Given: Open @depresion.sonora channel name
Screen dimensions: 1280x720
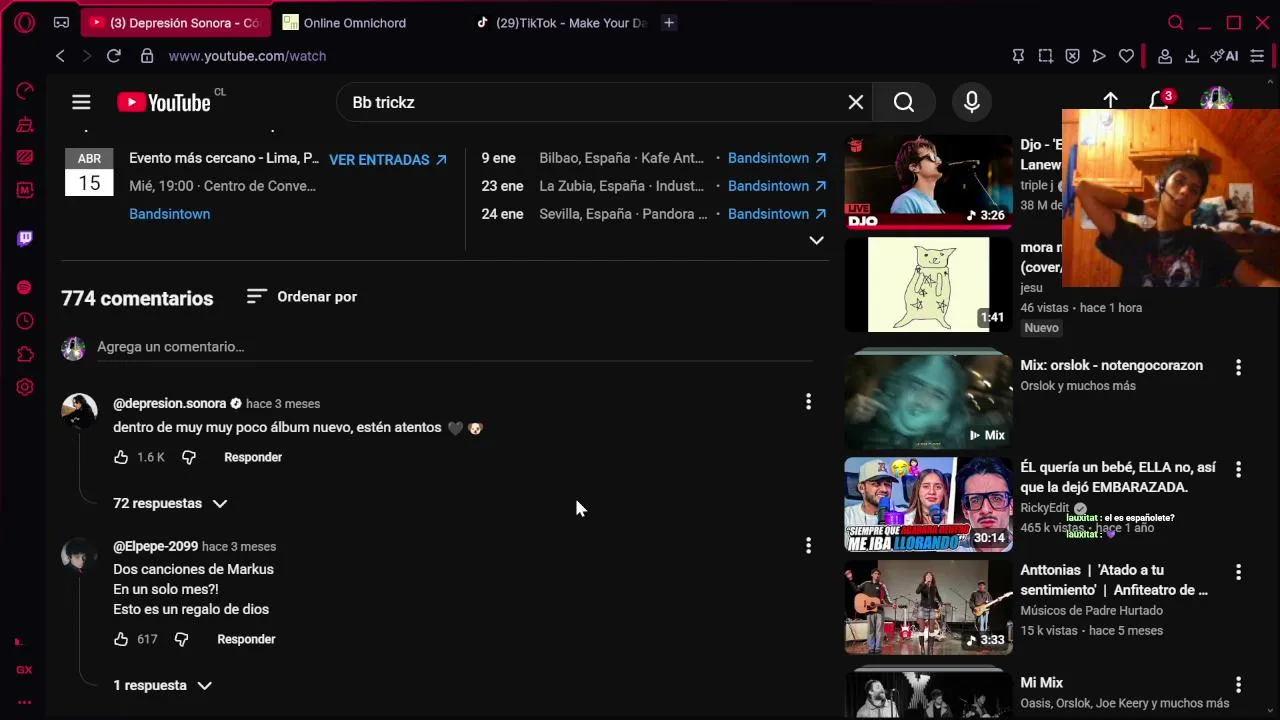Looking at the screenshot, I should point(169,403).
